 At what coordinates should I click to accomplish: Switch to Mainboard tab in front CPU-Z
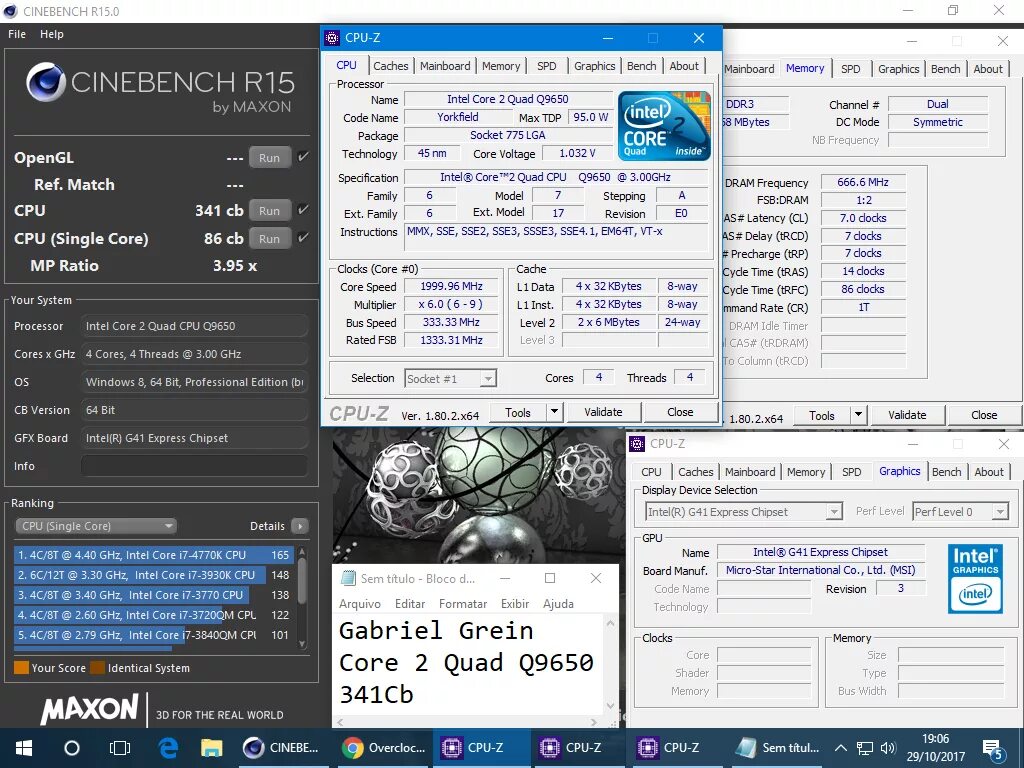(445, 66)
